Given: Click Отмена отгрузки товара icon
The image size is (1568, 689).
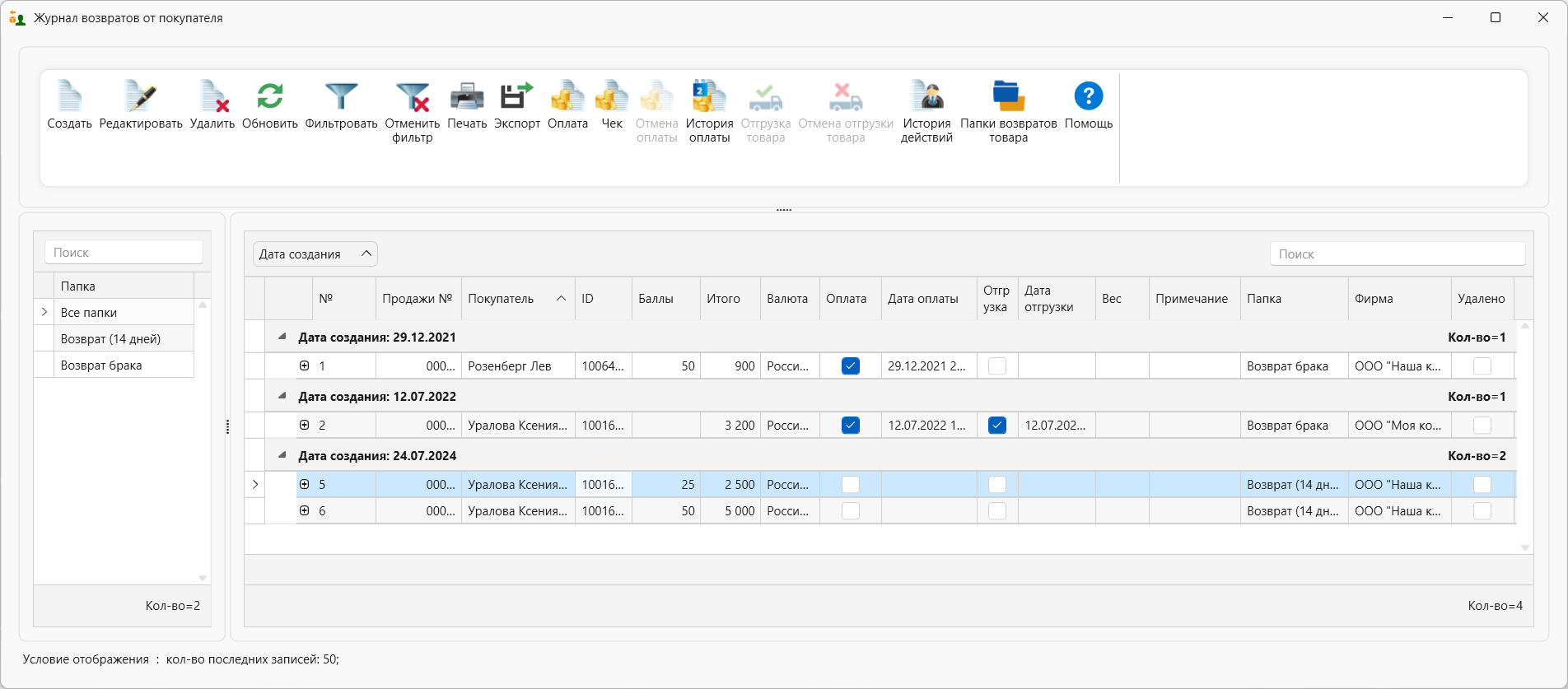Looking at the screenshot, I should click(x=846, y=96).
